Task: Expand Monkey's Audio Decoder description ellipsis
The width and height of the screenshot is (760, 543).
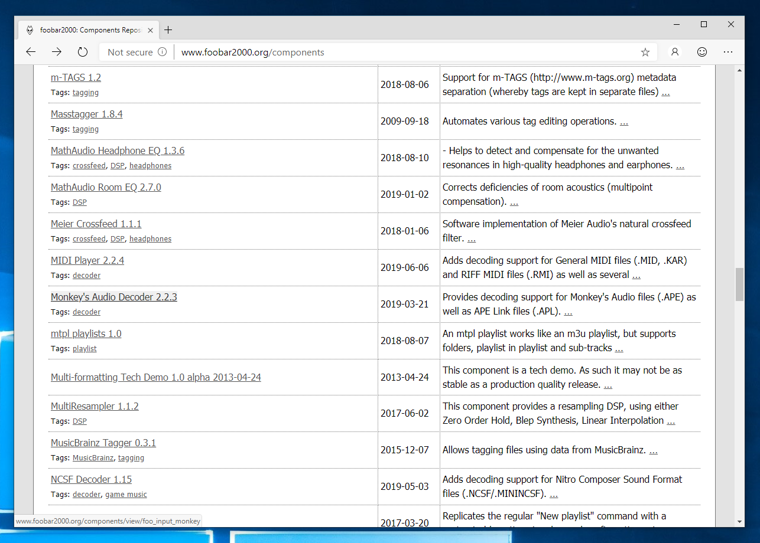Action: click(568, 313)
